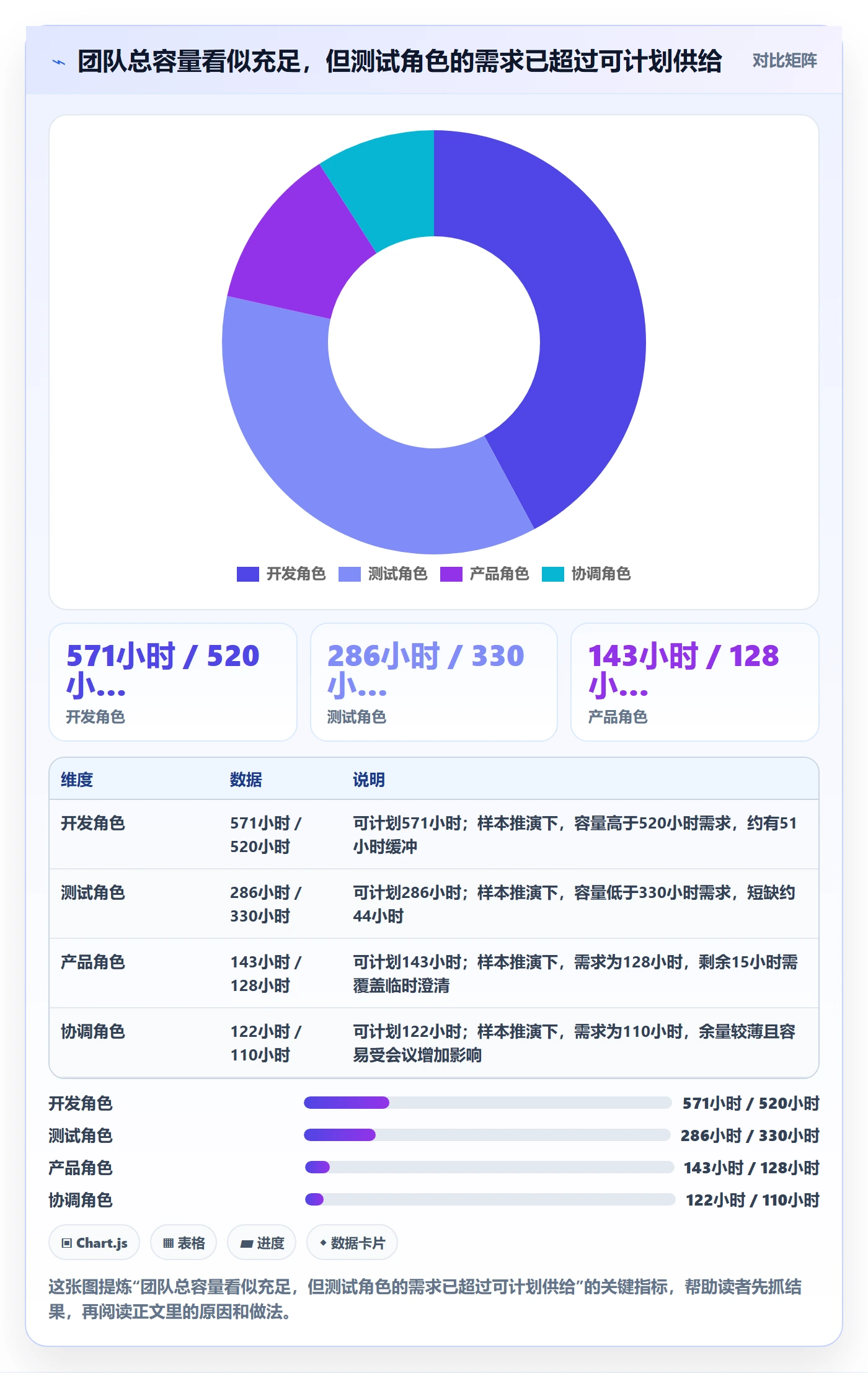Toggle the 协调角色 legend color box

point(552,574)
